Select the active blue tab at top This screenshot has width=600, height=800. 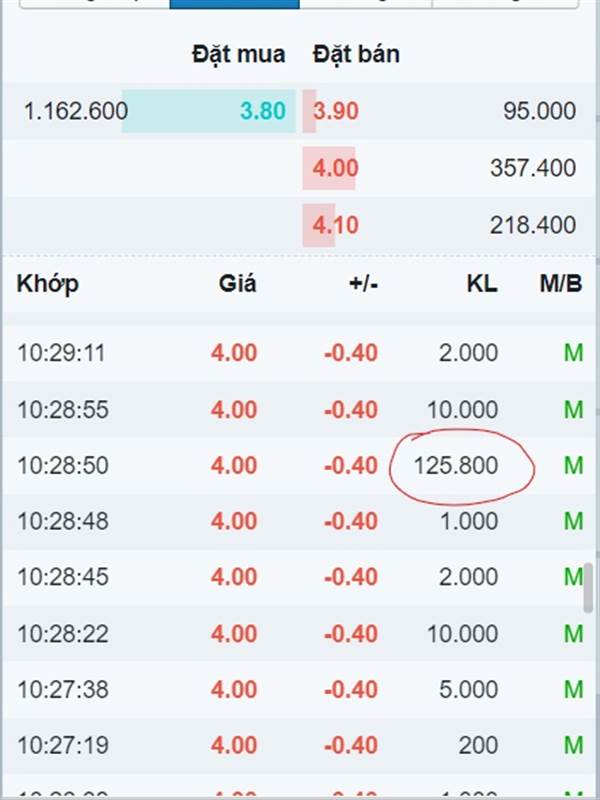(234, 4)
